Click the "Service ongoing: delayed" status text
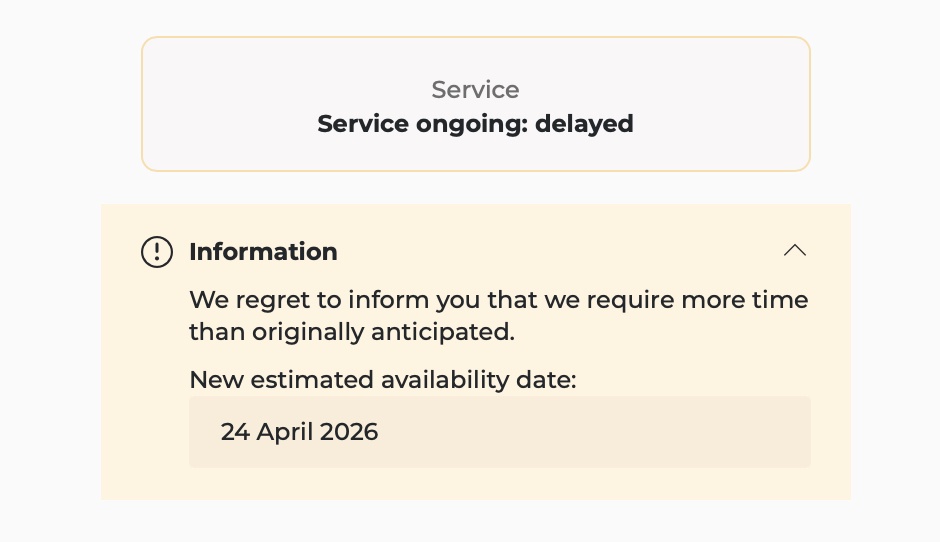 (x=475, y=124)
